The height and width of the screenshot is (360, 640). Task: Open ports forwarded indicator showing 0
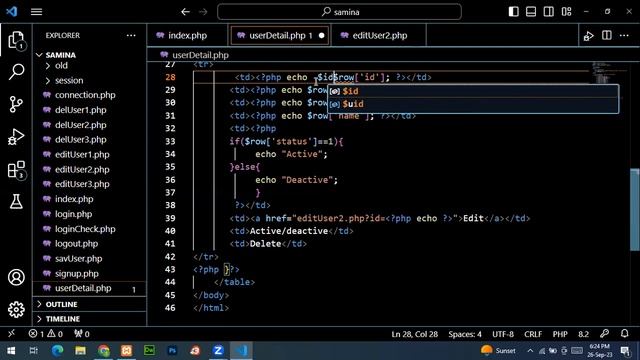point(82,334)
